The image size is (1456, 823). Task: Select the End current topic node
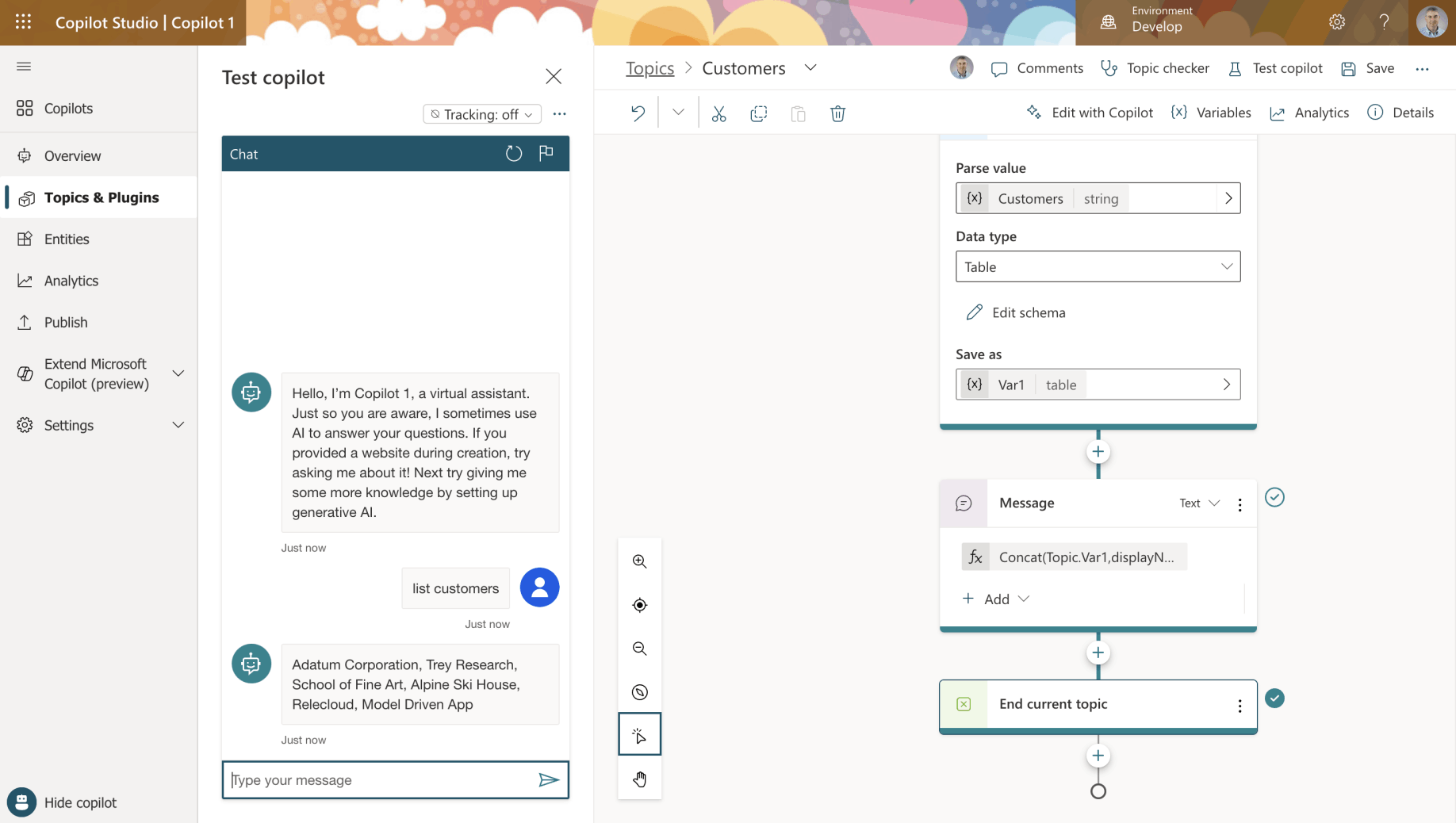pyautogui.click(x=1098, y=705)
